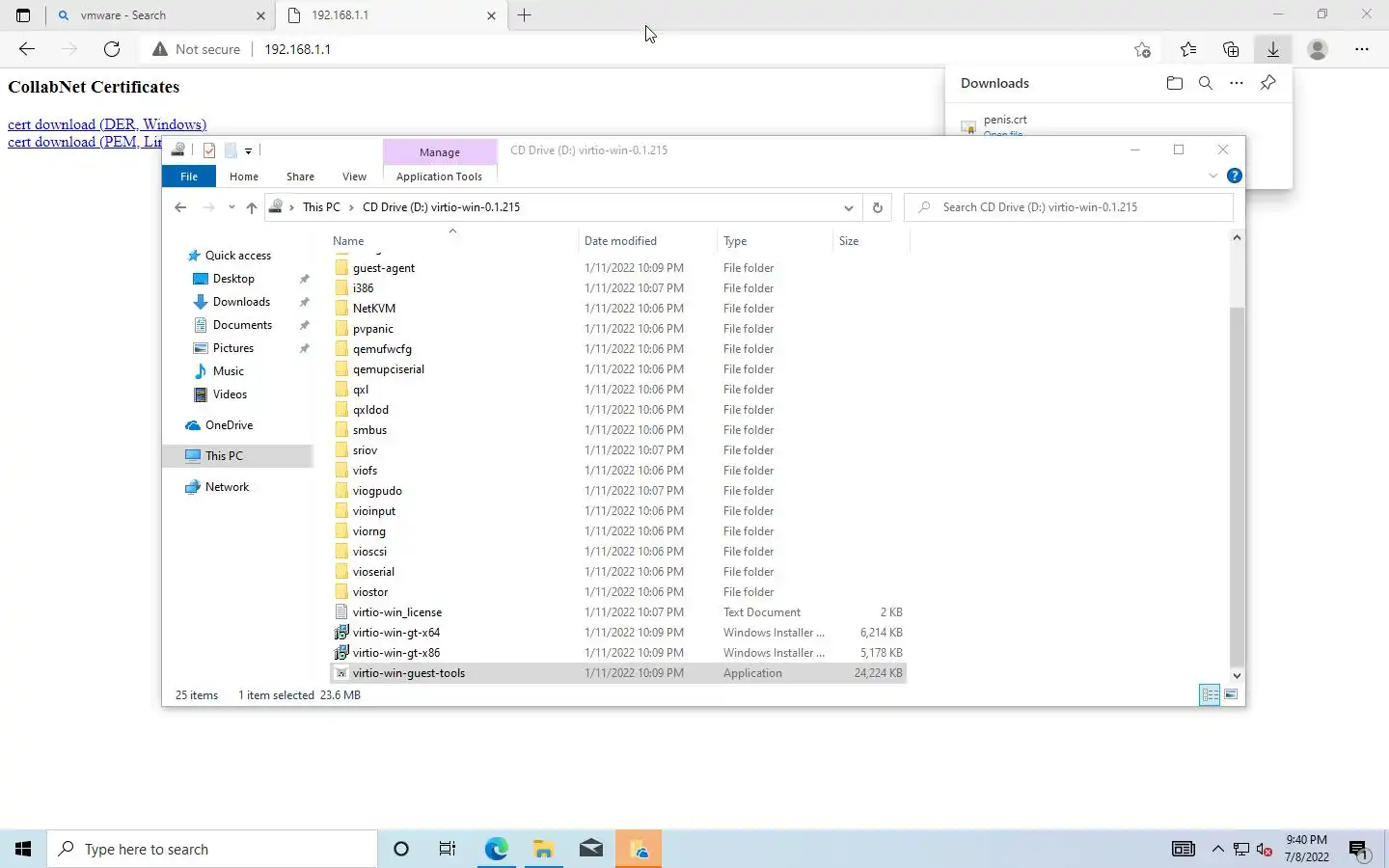Select Documents in the navigation pane
This screenshot has height=868, width=1389.
pos(242,325)
